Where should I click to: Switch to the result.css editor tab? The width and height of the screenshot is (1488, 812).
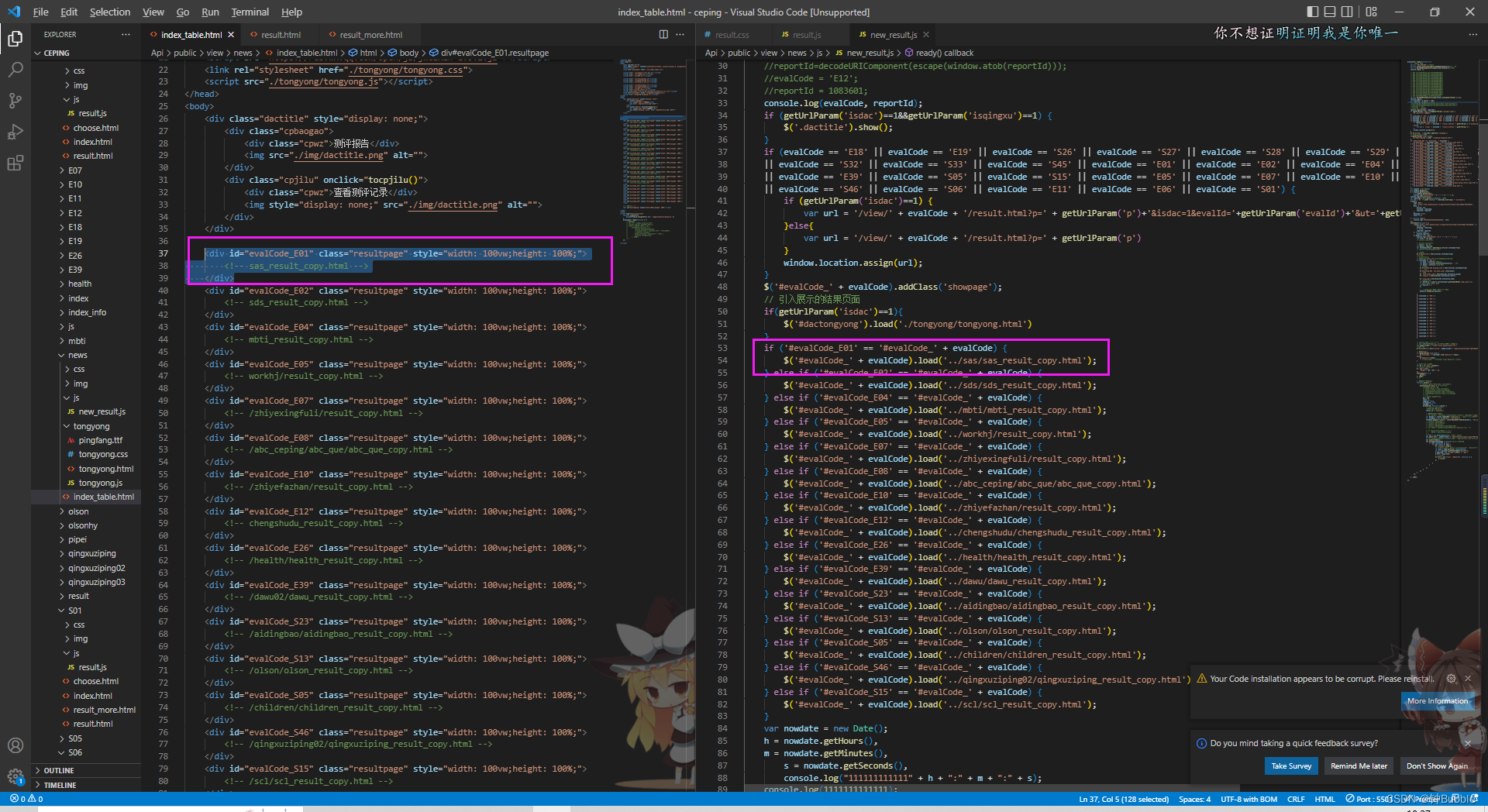[732, 35]
